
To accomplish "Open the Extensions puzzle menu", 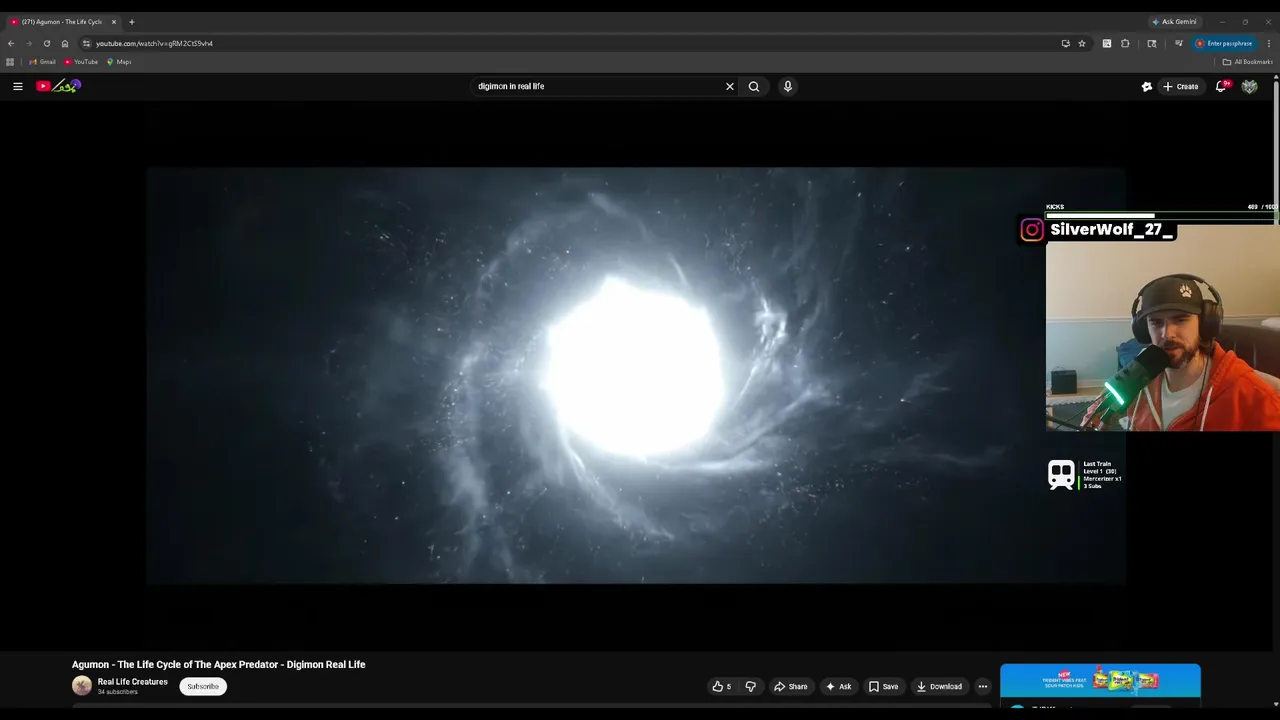I will (1125, 44).
